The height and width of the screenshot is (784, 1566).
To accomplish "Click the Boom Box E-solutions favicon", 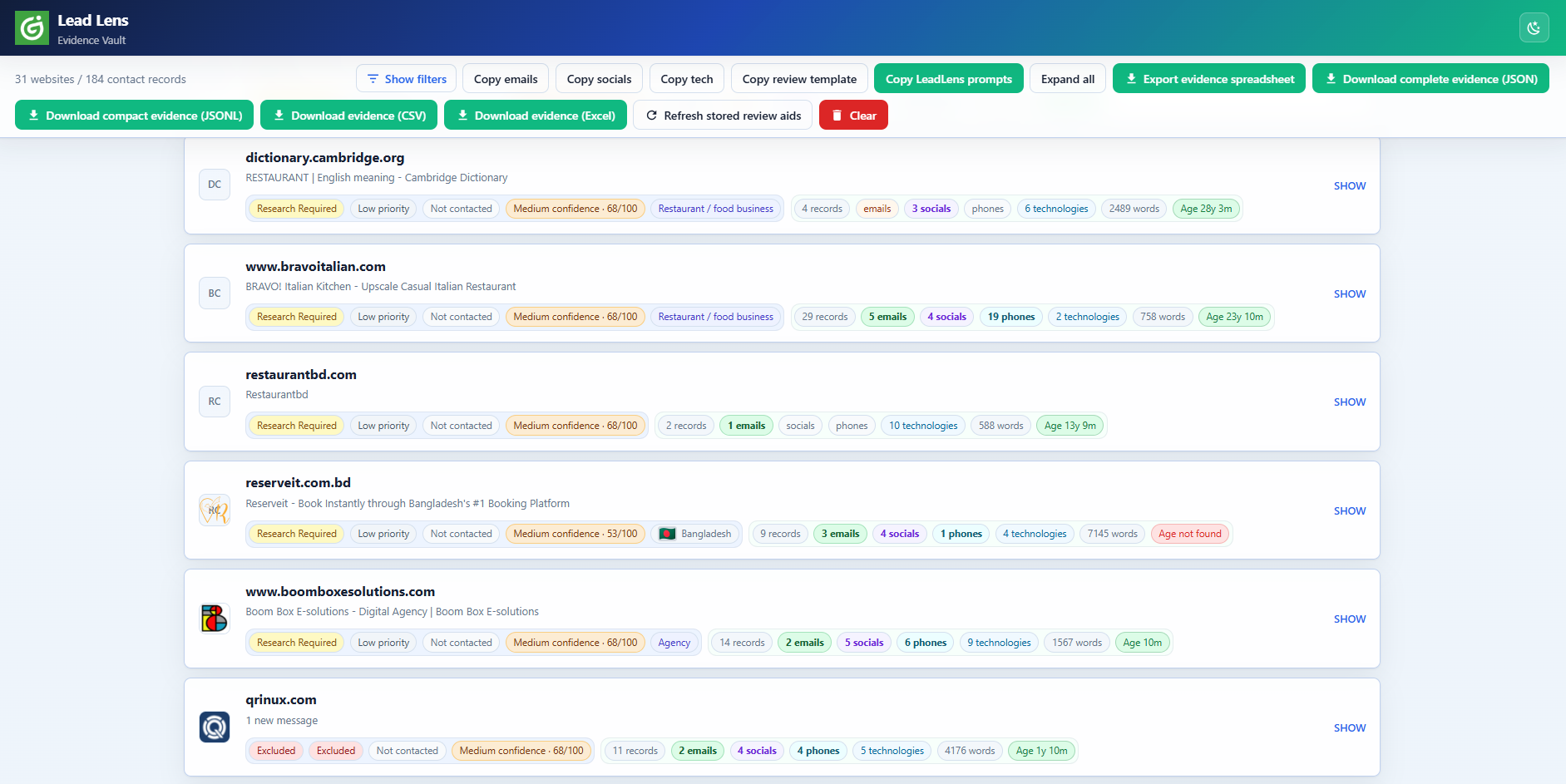I will [215, 619].
